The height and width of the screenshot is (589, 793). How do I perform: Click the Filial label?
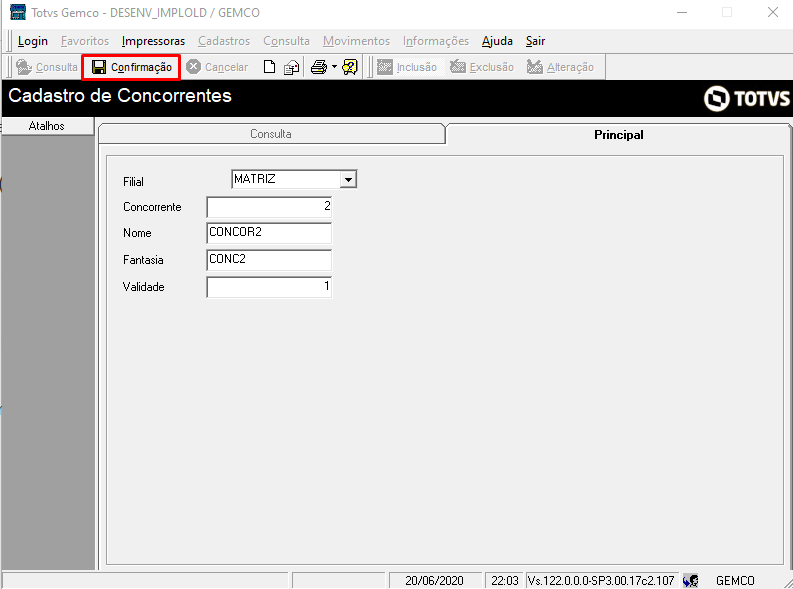134,182
